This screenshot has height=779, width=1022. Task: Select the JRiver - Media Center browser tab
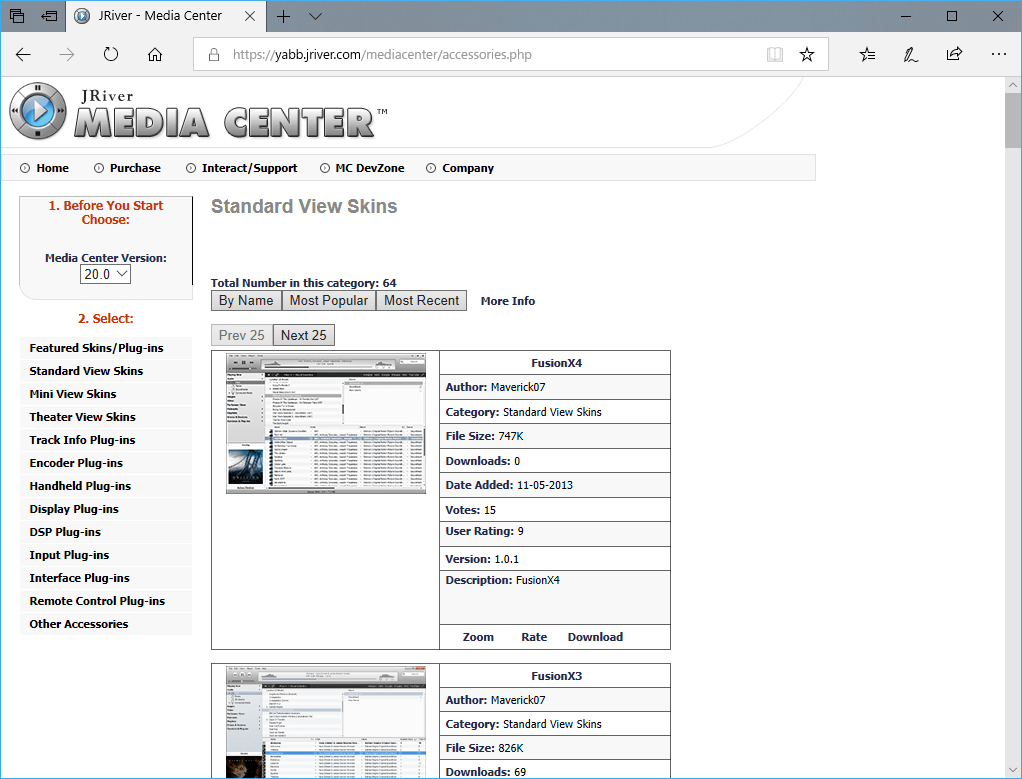[166, 16]
